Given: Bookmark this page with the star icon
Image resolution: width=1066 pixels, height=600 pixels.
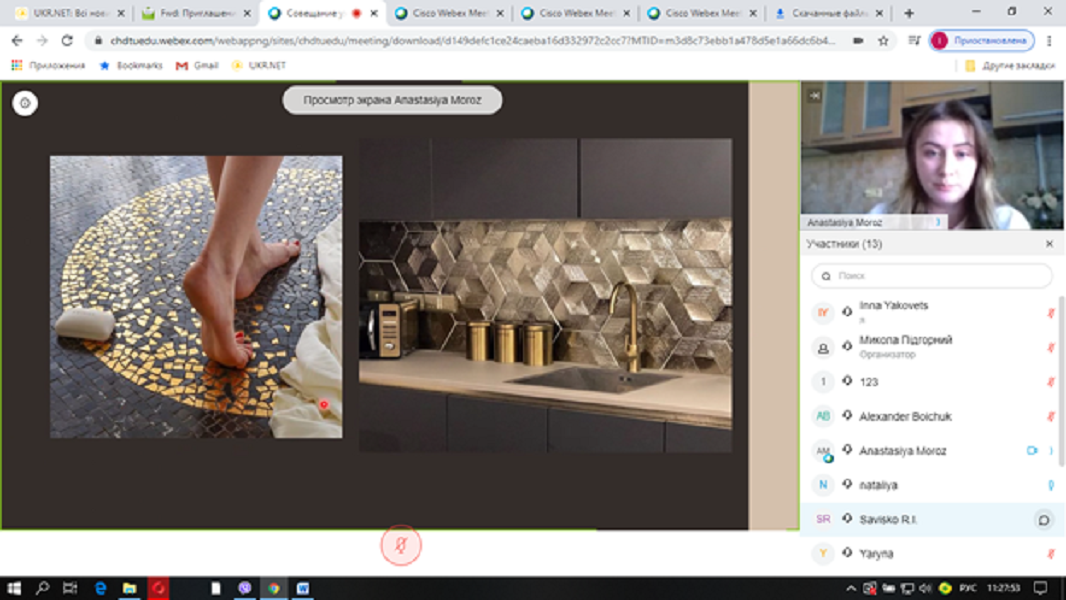Looking at the screenshot, I should coord(883,41).
